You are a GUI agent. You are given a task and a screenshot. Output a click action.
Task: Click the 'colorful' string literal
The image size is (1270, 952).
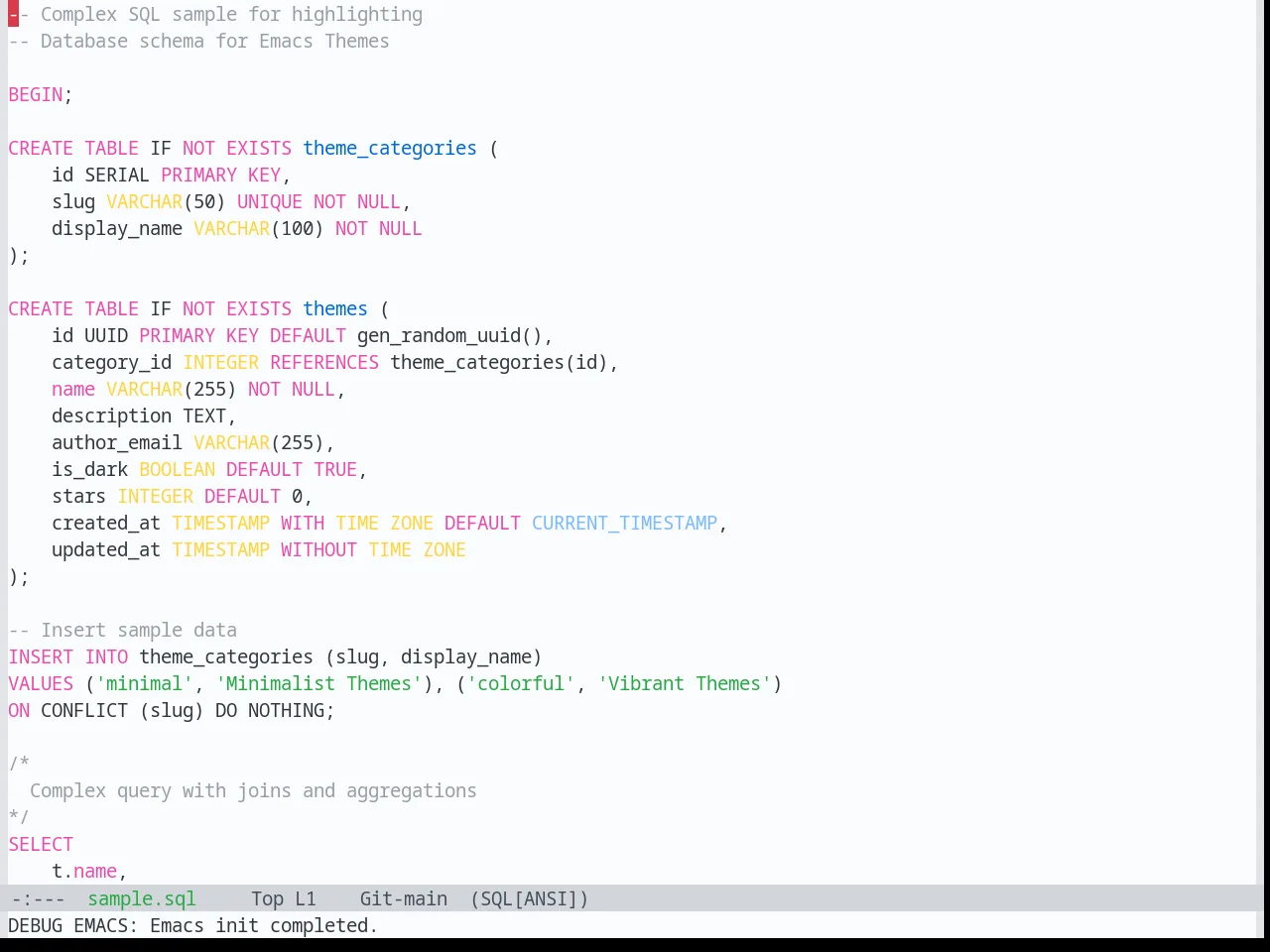521,683
